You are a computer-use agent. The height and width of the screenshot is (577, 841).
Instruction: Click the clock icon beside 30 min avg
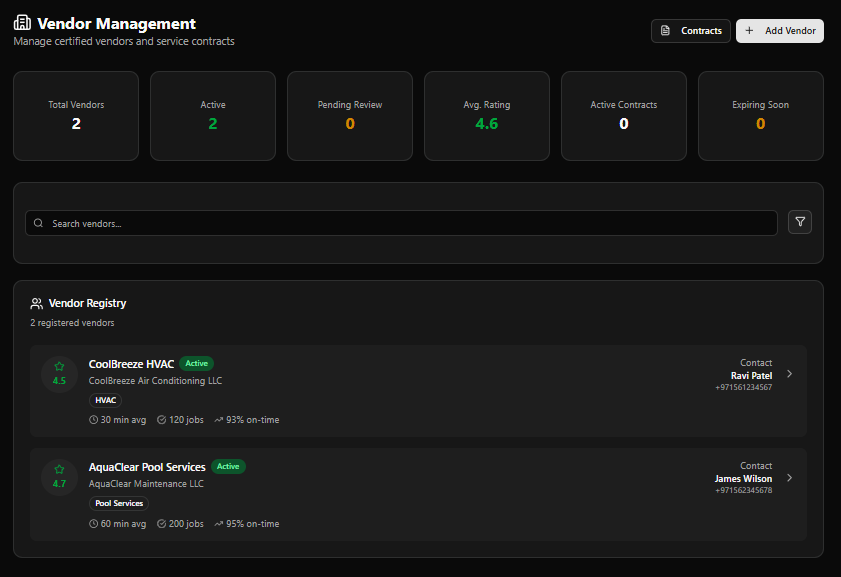[x=93, y=420]
